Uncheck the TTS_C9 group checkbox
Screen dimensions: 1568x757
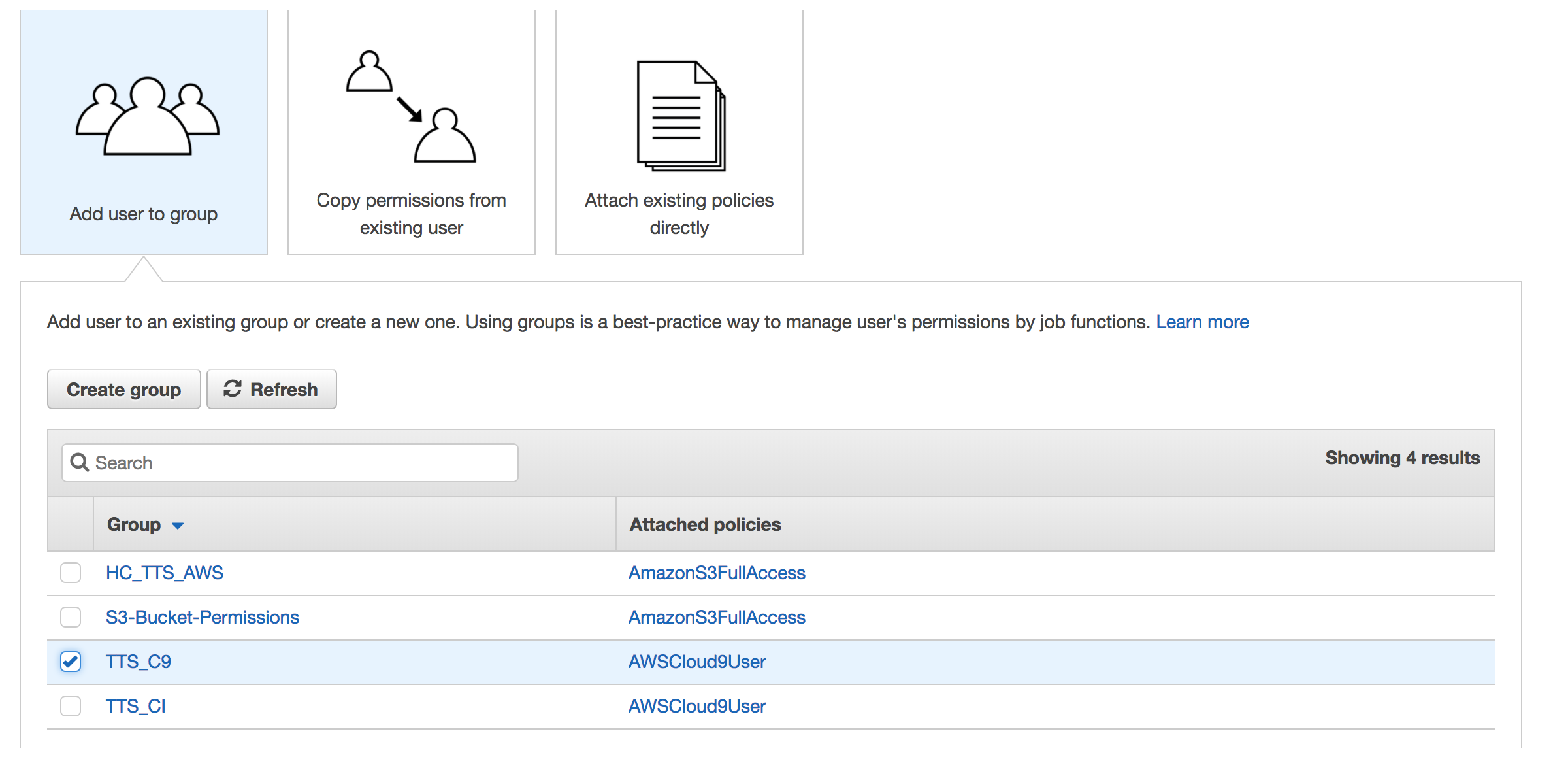point(71,662)
